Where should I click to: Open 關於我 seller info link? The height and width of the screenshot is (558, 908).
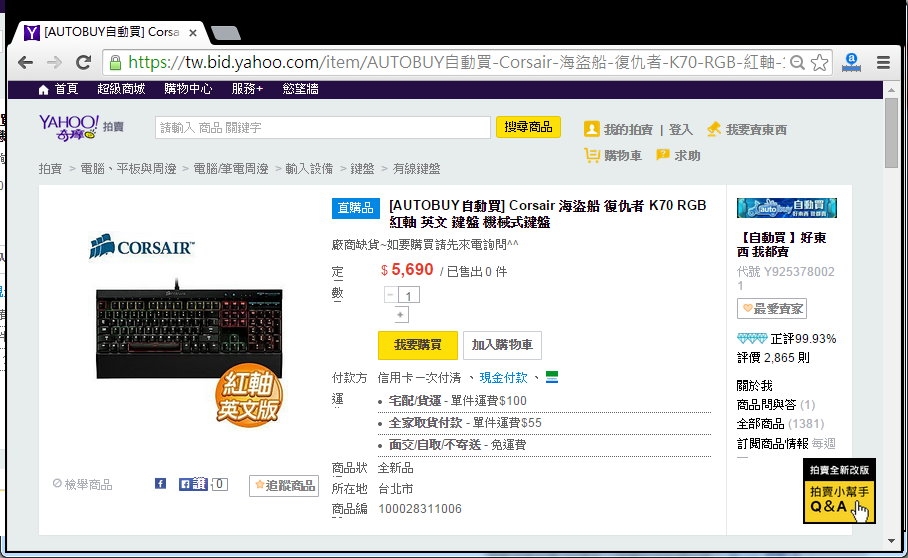click(x=755, y=386)
